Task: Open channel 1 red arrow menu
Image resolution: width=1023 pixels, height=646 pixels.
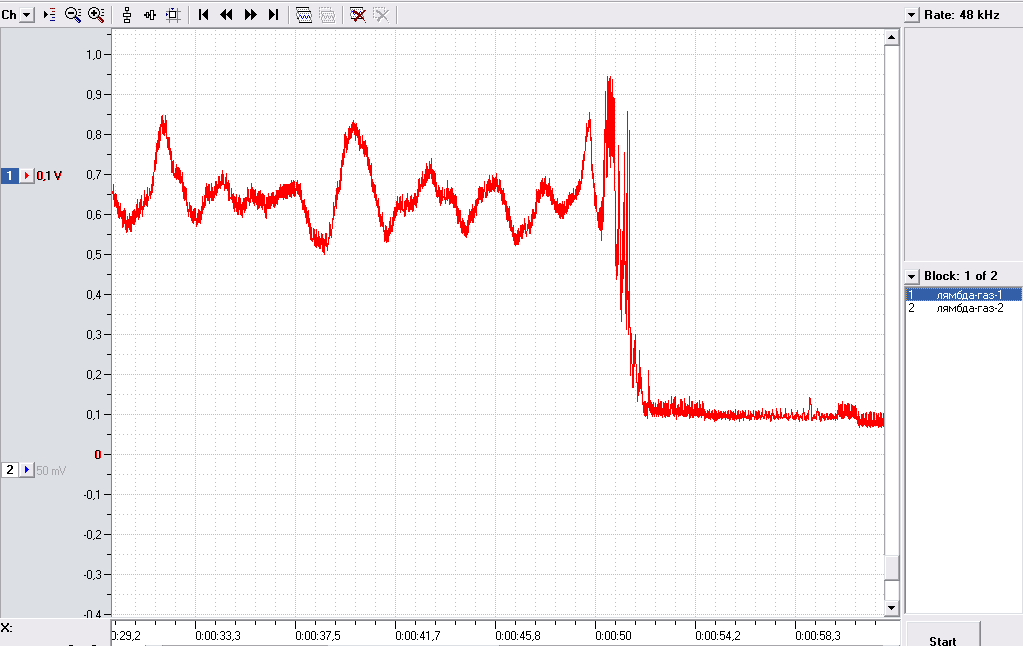Action: (x=27, y=176)
